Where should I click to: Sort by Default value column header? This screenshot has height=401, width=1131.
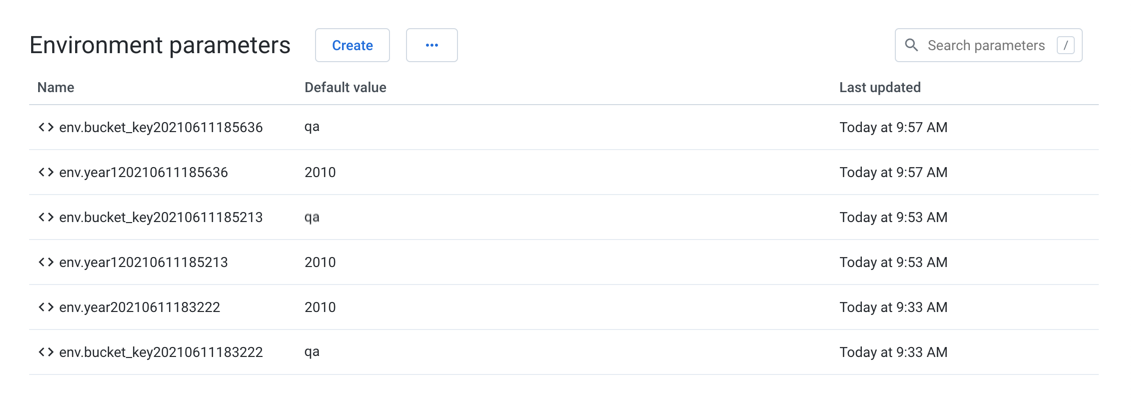345,87
